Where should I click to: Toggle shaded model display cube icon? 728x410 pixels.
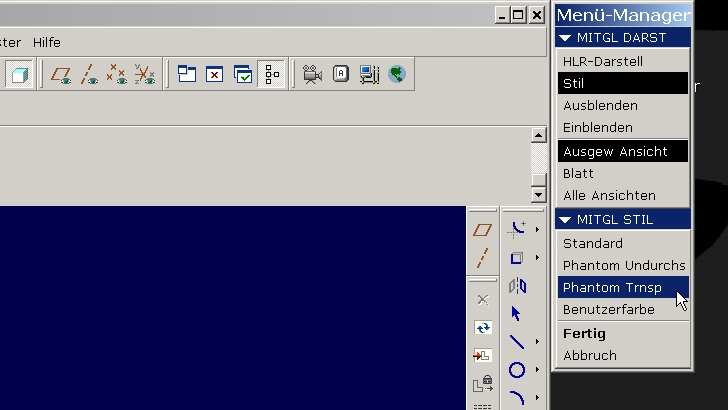click(19, 74)
